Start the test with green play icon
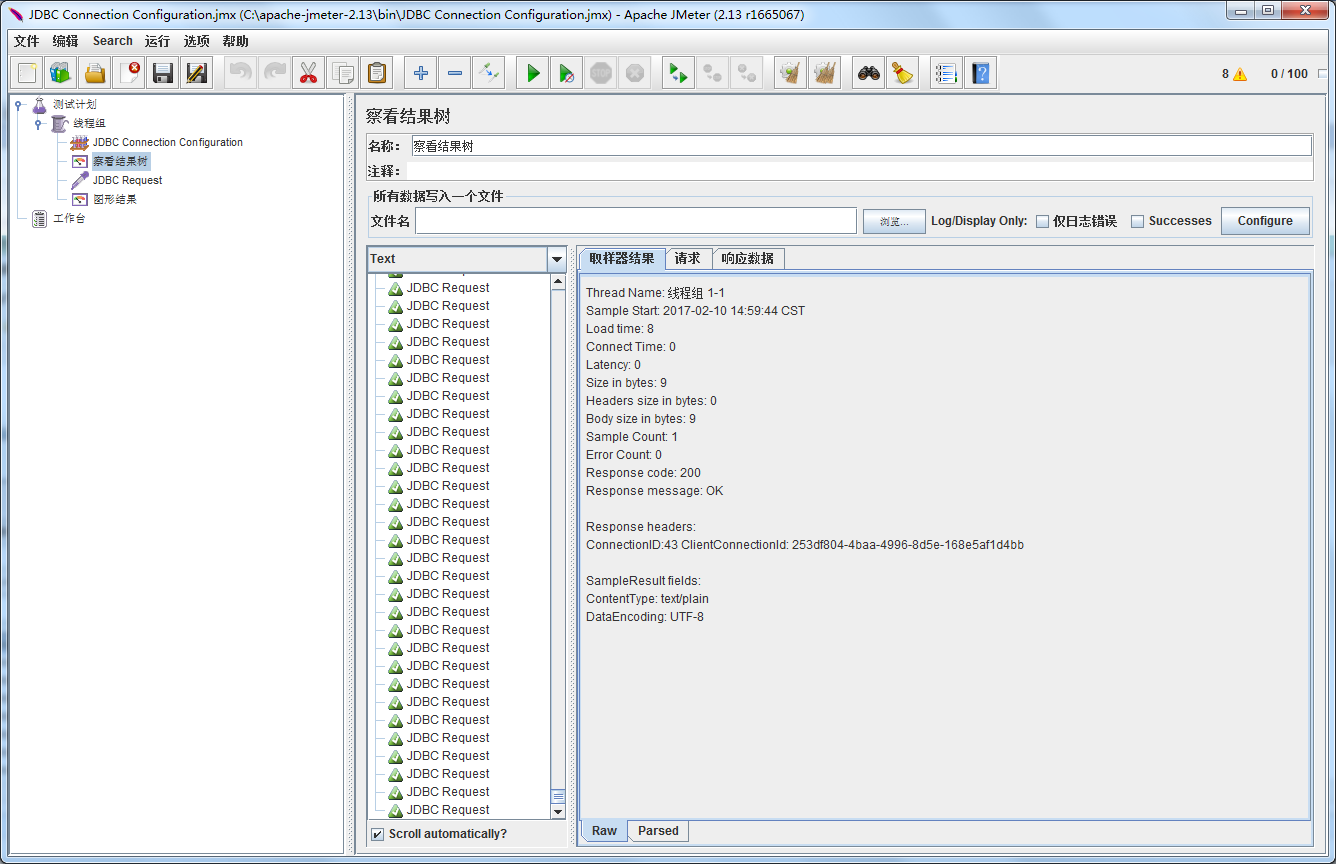The image size is (1336, 864). click(533, 73)
